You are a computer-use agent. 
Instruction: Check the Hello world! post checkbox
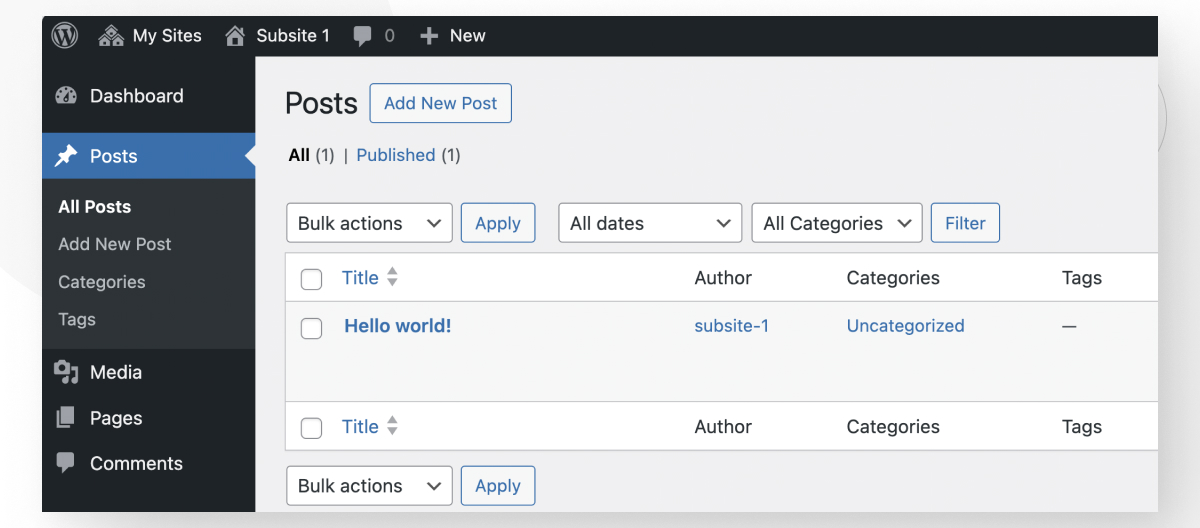click(312, 327)
